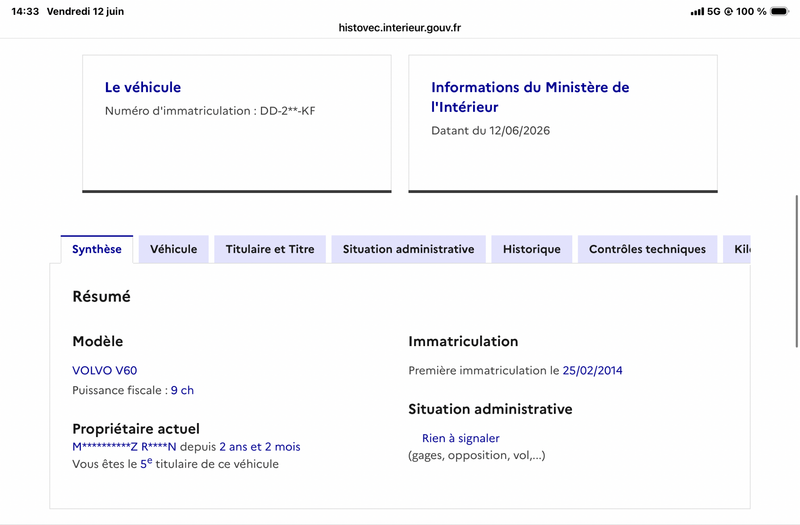
Task: Click the Propriétaire actuel heading
Action: (136, 429)
